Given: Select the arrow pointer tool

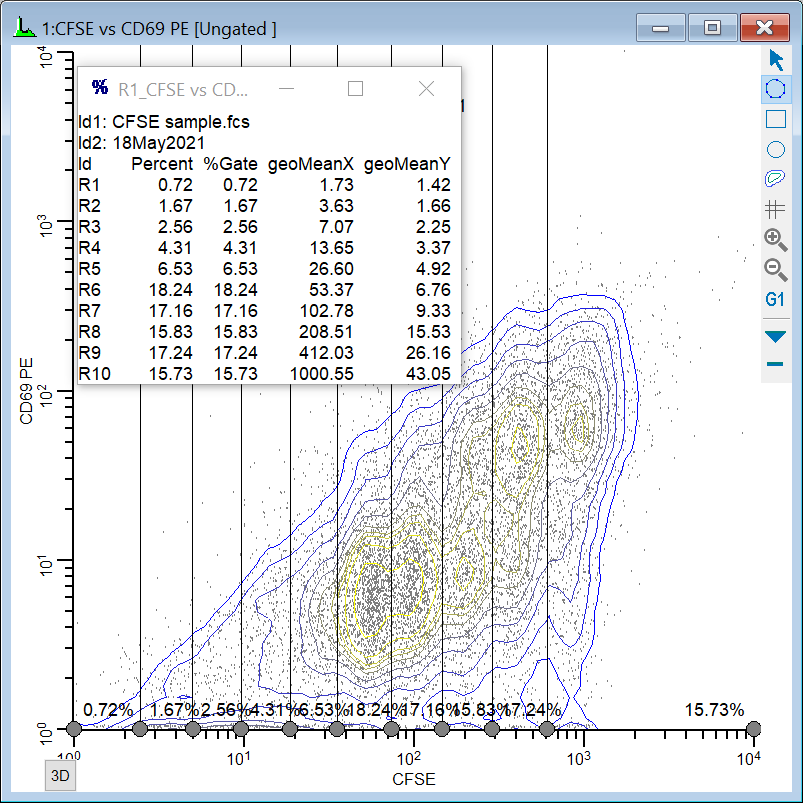Looking at the screenshot, I should pos(775,59).
